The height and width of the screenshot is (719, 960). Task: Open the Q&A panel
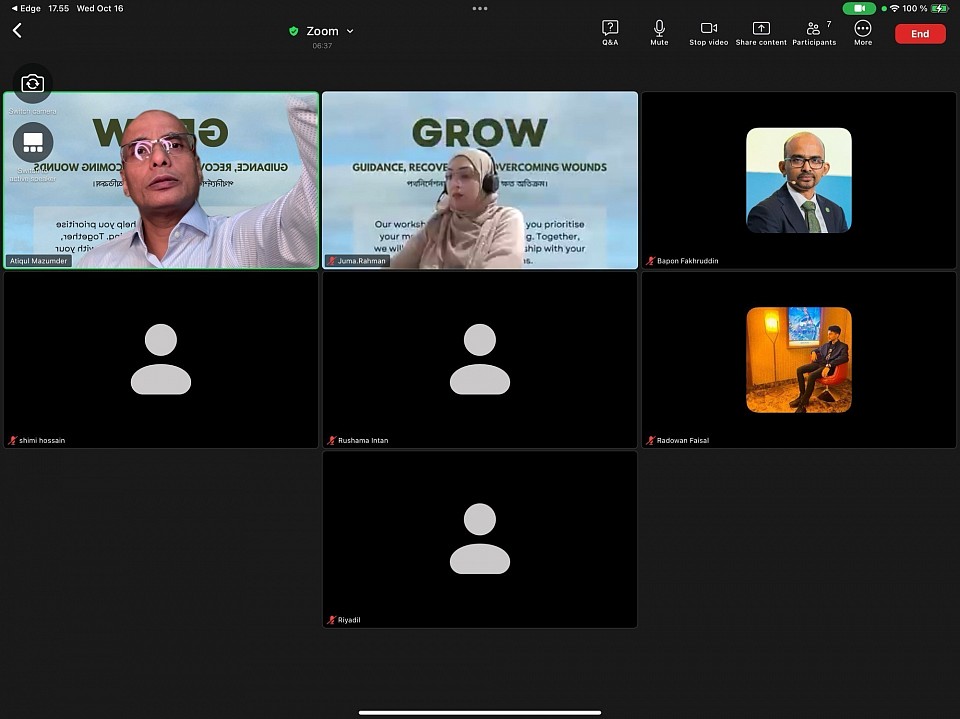click(x=610, y=32)
